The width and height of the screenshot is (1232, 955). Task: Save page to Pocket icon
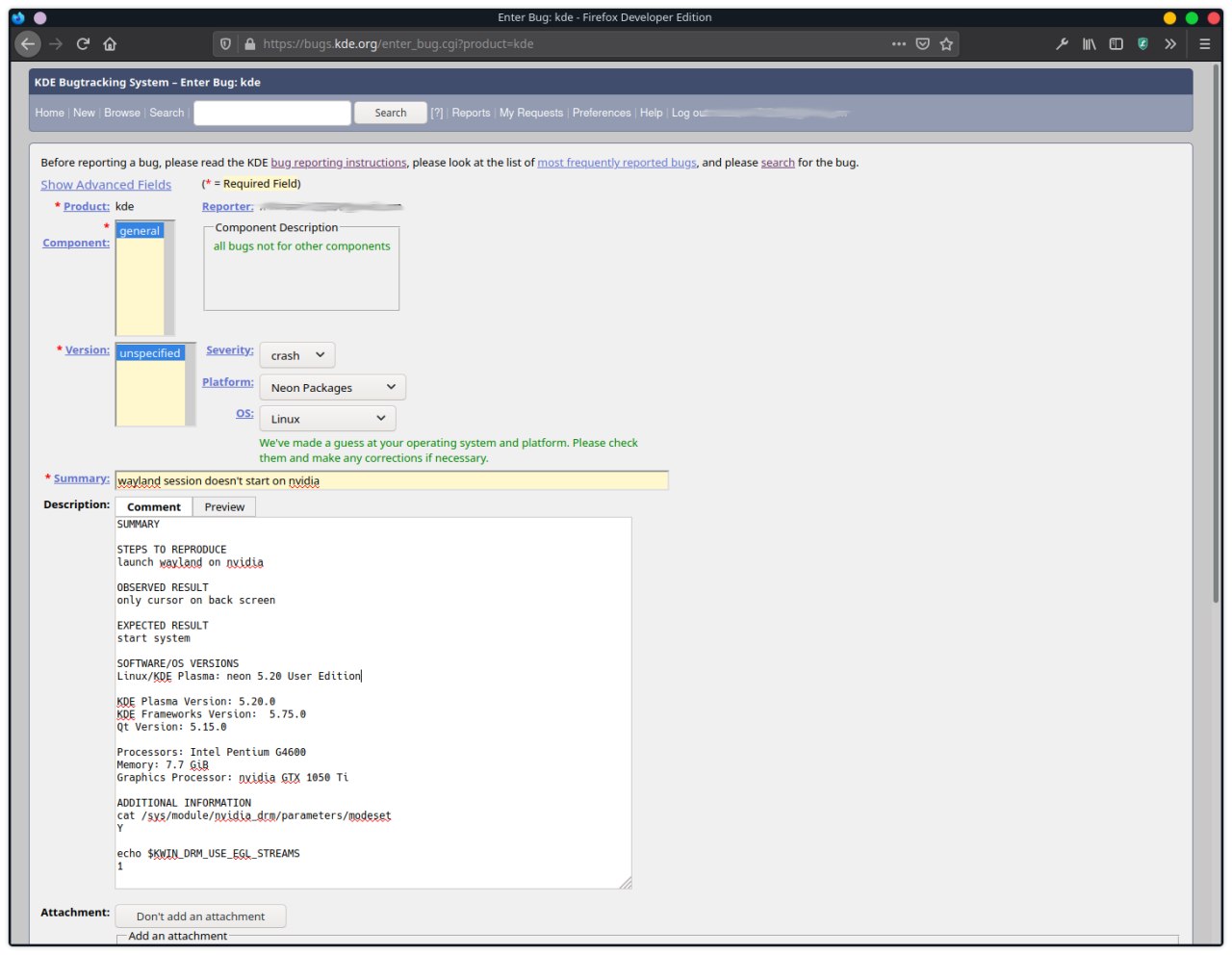pos(923,43)
